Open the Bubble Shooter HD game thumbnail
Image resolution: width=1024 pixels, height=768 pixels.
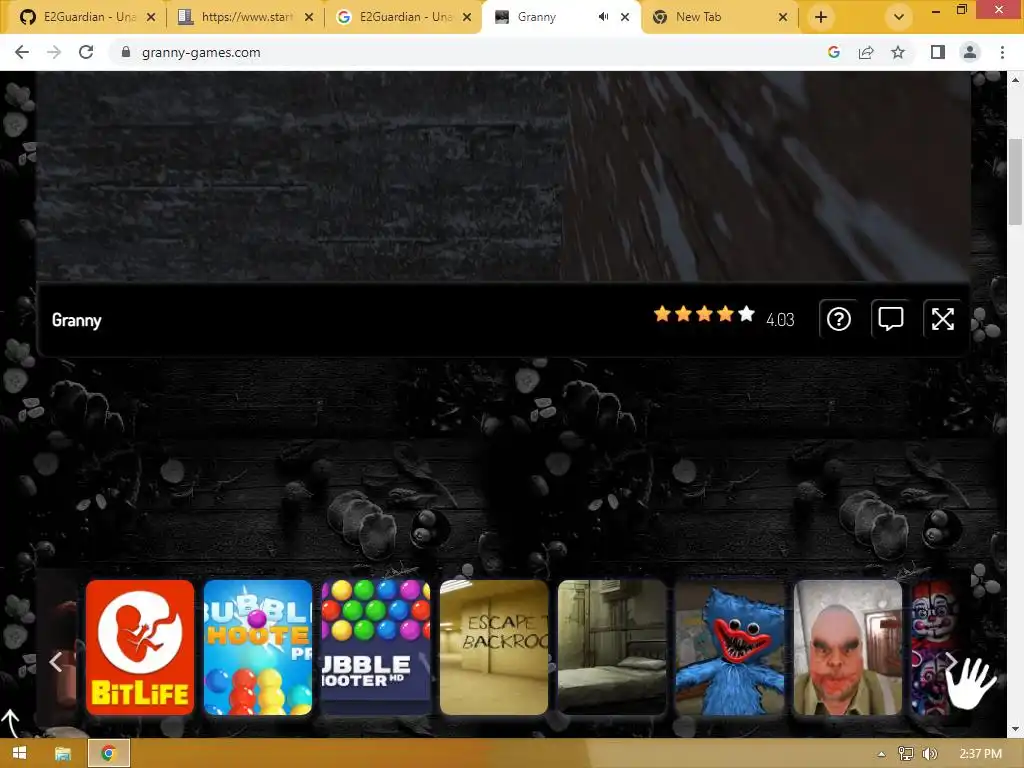point(376,647)
